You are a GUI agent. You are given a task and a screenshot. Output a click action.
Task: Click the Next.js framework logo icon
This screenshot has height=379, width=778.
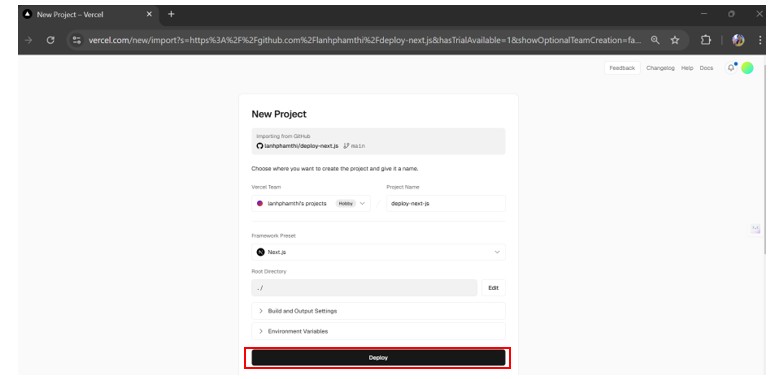(260, 252)
